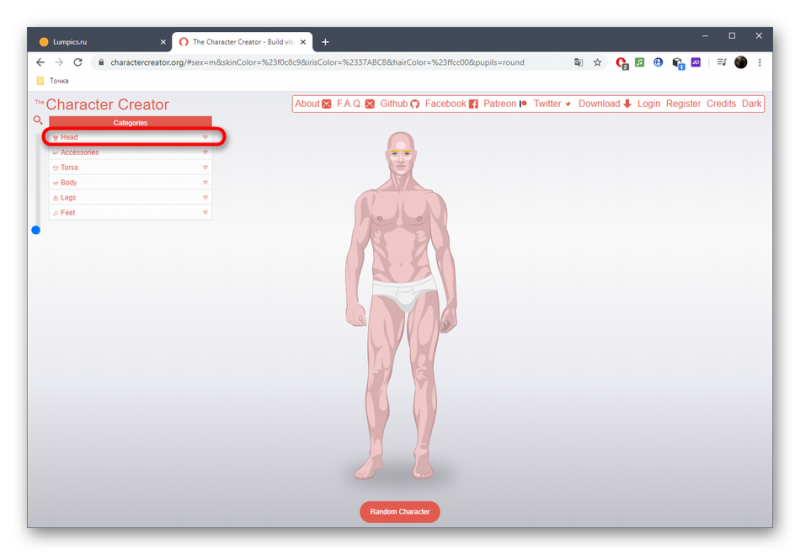Click the Download link
Image resolution: width=800 pixels, height=555 pixels.
[605, 104]
